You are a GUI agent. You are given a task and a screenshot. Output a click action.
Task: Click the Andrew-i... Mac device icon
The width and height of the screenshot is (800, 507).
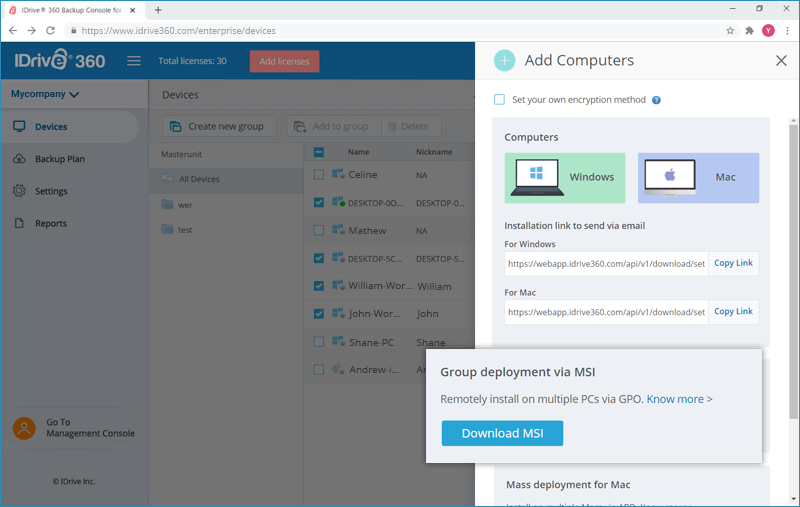point(338,369)
